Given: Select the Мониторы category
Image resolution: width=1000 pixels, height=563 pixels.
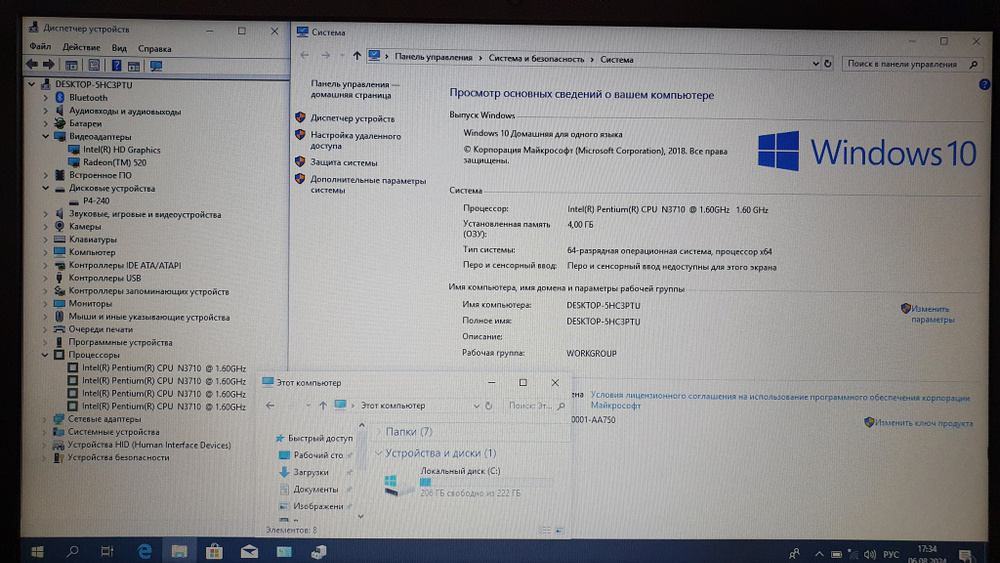Looking at the screenshot, I should tap(90, 303).
